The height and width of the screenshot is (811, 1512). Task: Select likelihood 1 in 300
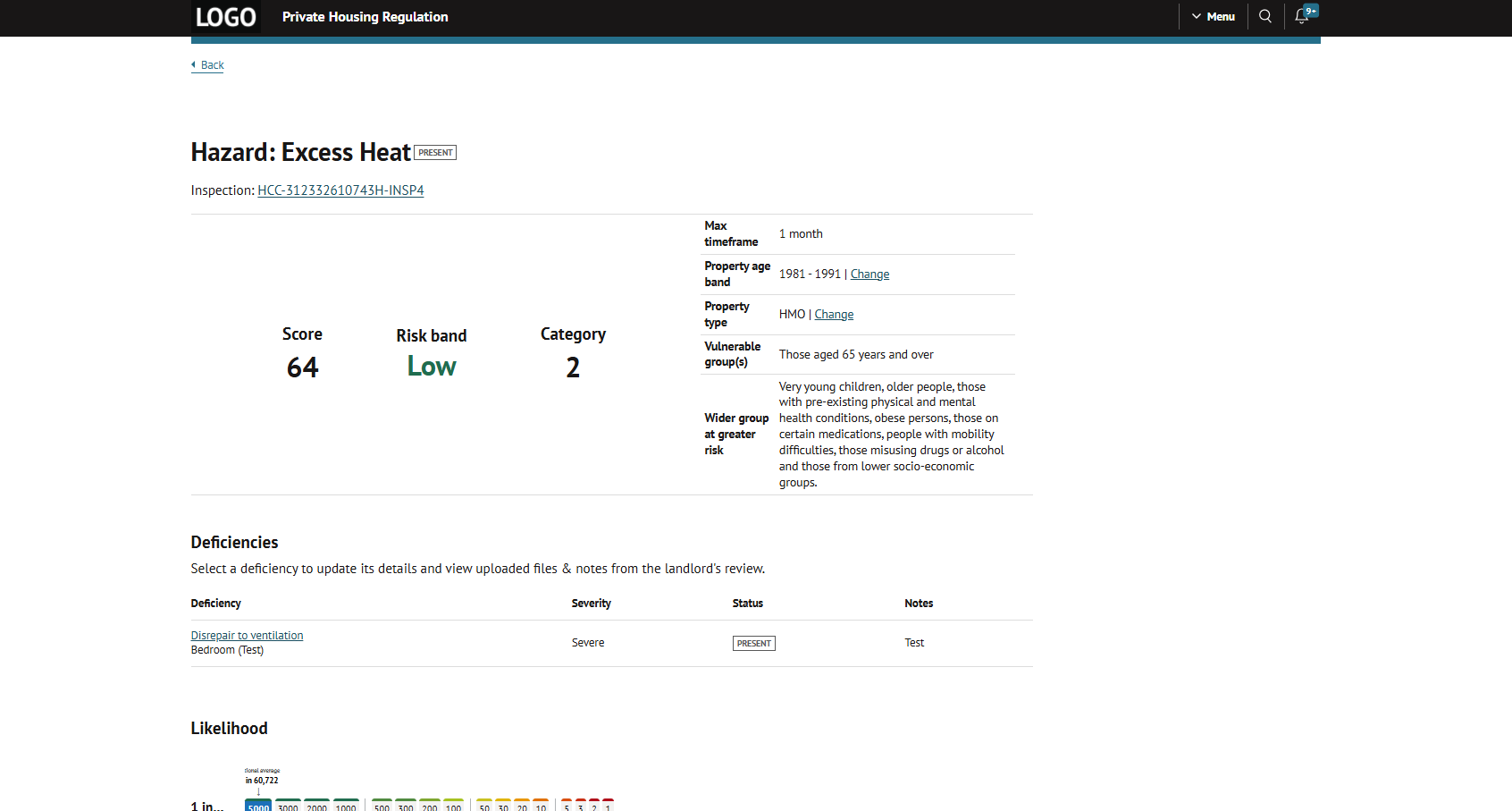point(406,806)
